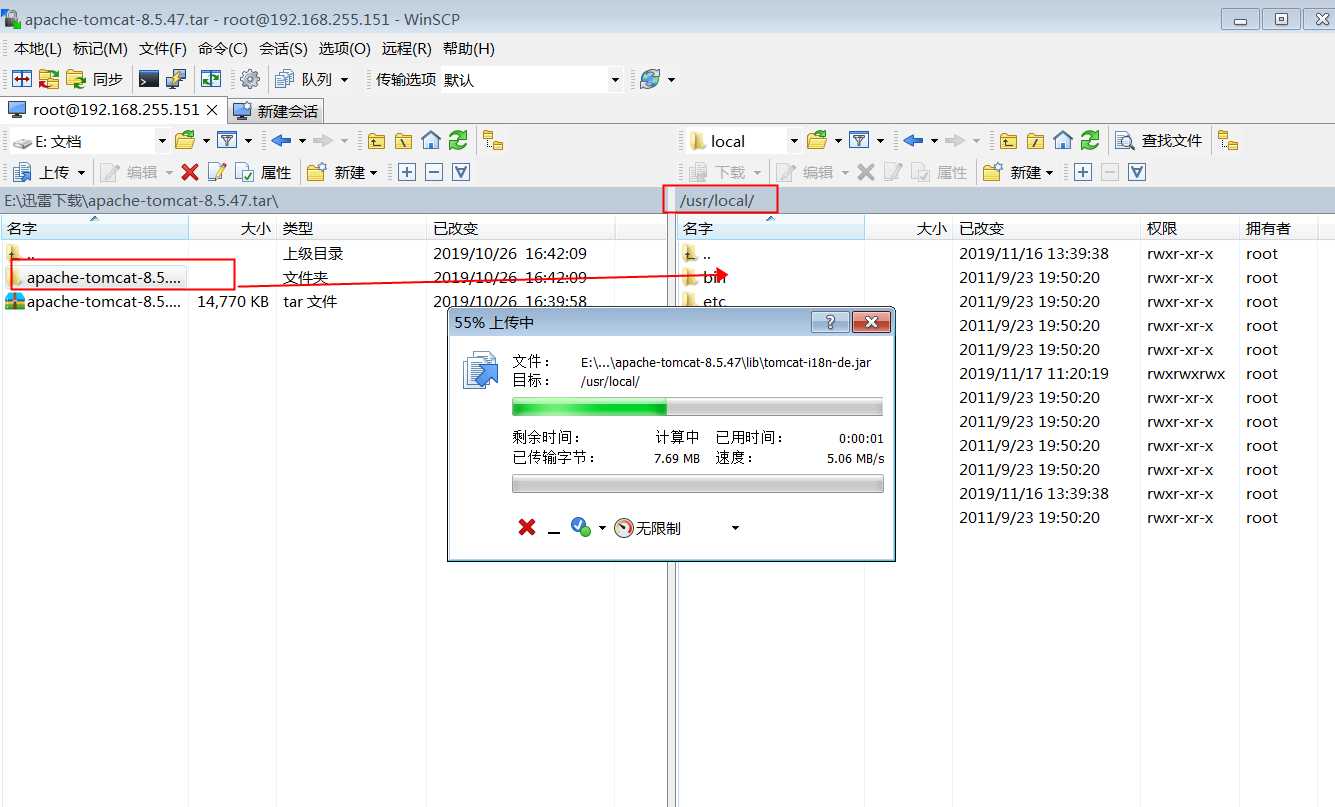Viewport: 1335px width, 807px height.
Task: Go to remote panel home directory
Action: [x=1063, y=141]
